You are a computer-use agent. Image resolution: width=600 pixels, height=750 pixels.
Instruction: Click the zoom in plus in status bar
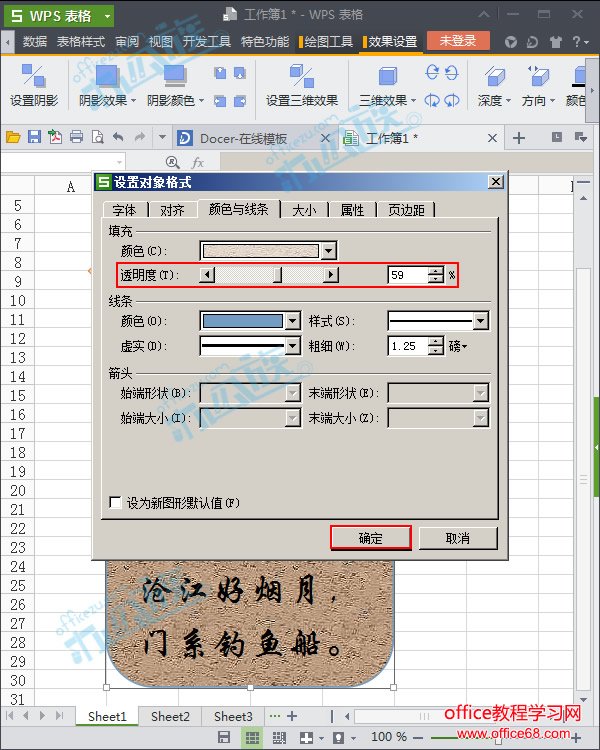pyautogui.click(x=576, y=738)
